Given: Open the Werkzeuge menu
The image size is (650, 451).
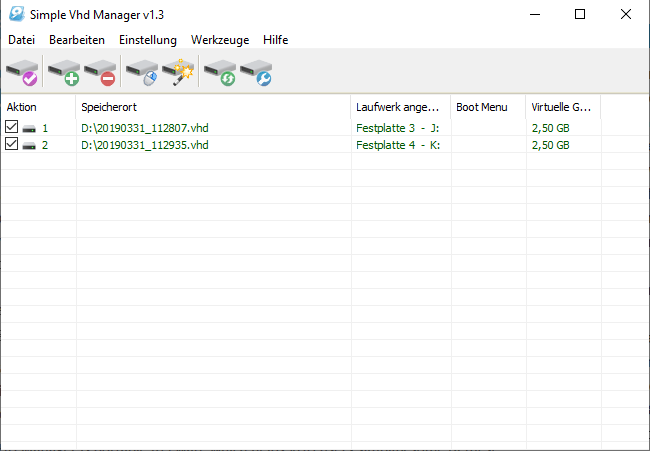Looking at the screenshot, I should 220,40.
